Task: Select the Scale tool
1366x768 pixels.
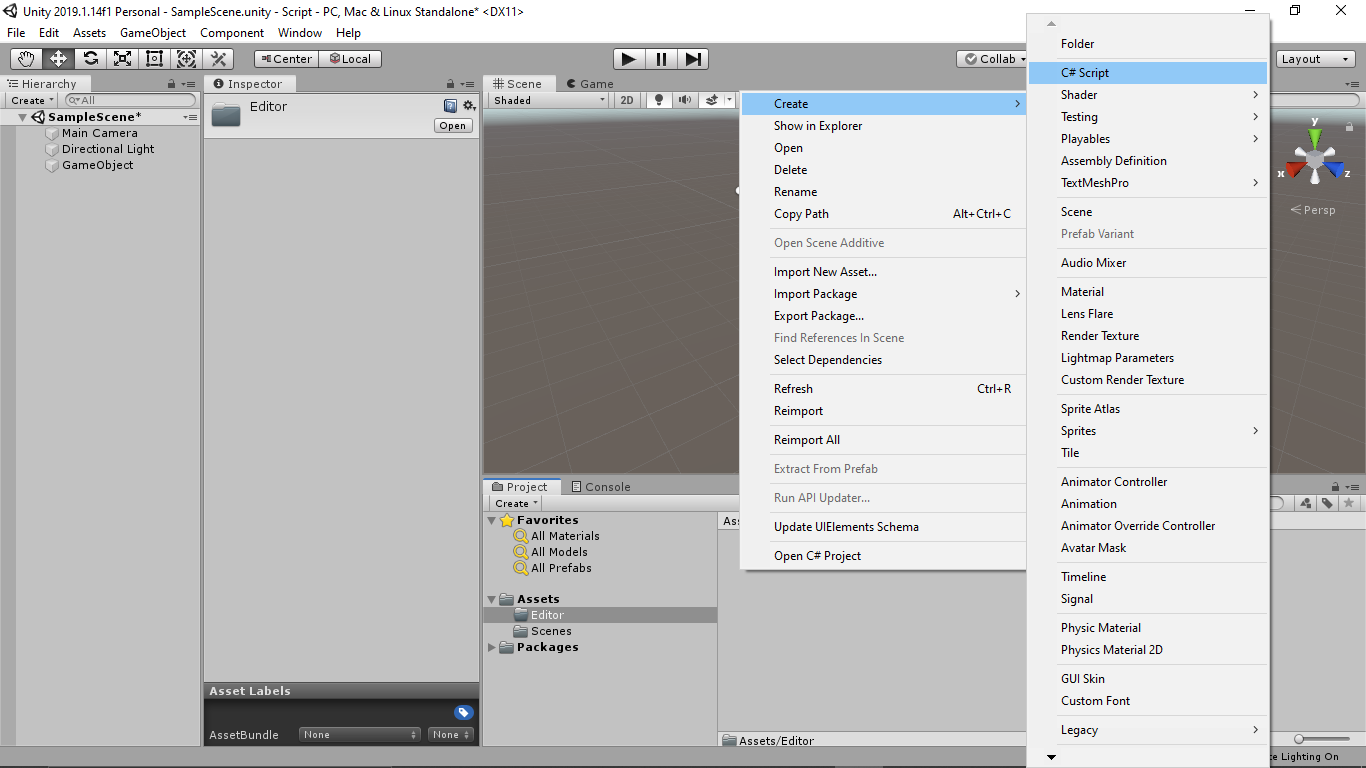Action: coord(122,59)
